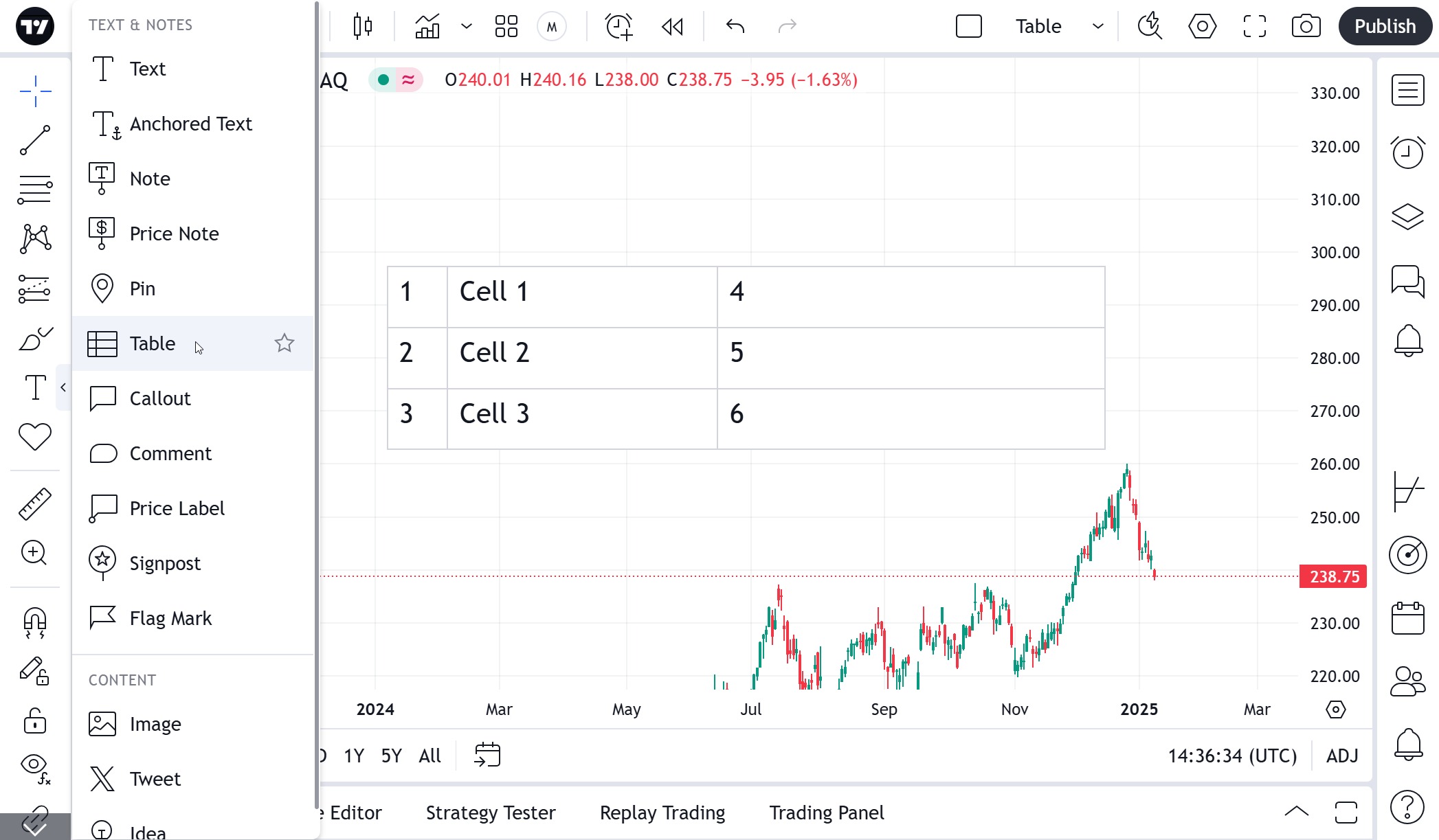Select Callout from Text & Notes menu
The width and height of the screenshot is (1439, 840).
tap(159, 398)
